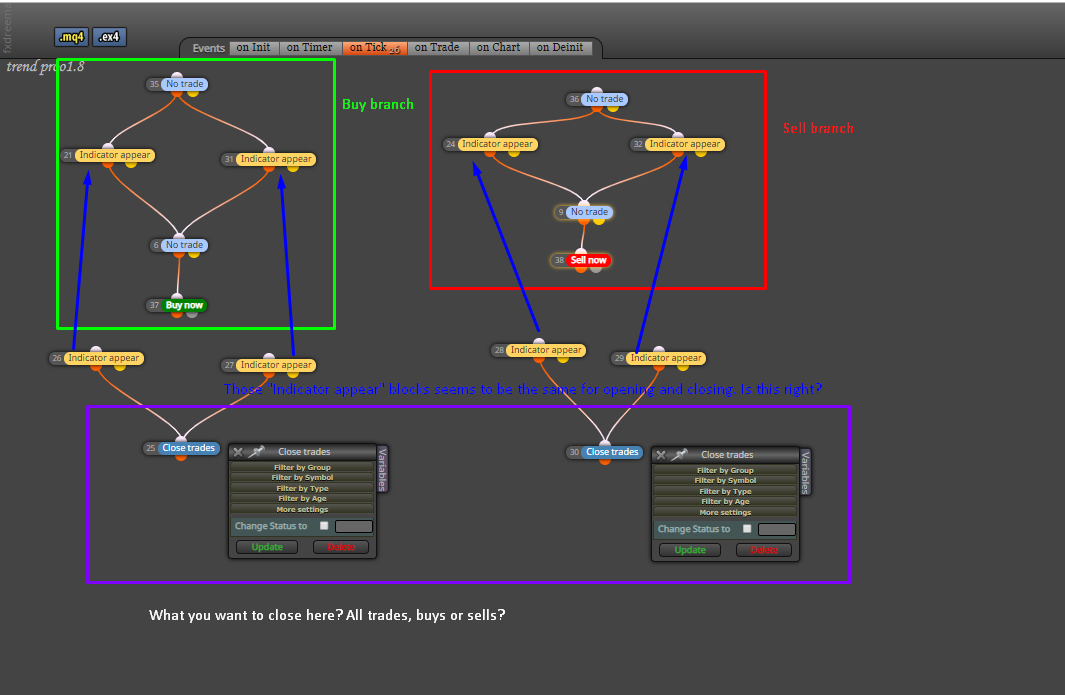This screenshot has height=695, width=1065.
Task: Select the No trade block numbered 36
Action: coord(604,99)
